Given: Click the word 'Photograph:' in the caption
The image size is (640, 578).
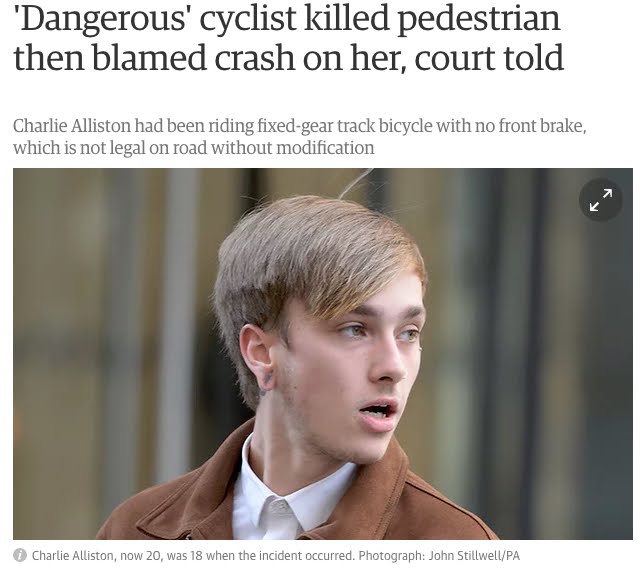Looking at the screenshot, I should pos(392,556).
